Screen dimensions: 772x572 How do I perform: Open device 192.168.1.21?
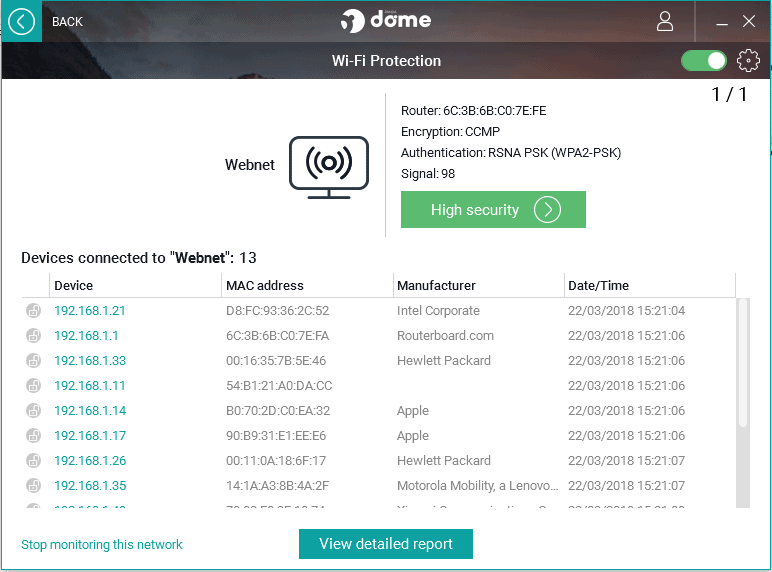pos(90,311)
